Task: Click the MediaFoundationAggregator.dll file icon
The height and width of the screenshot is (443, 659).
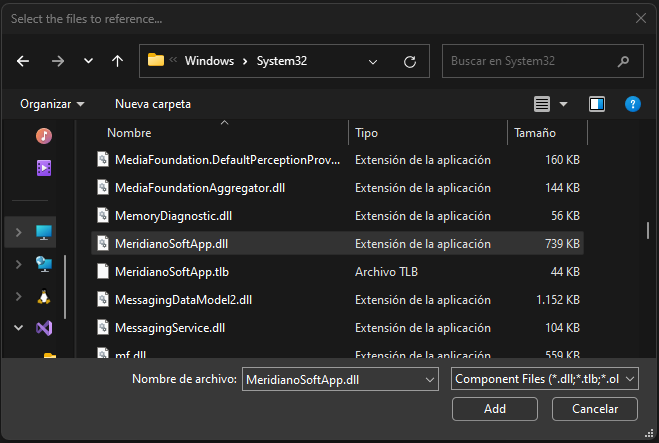Action: click(x=103, y=187)
